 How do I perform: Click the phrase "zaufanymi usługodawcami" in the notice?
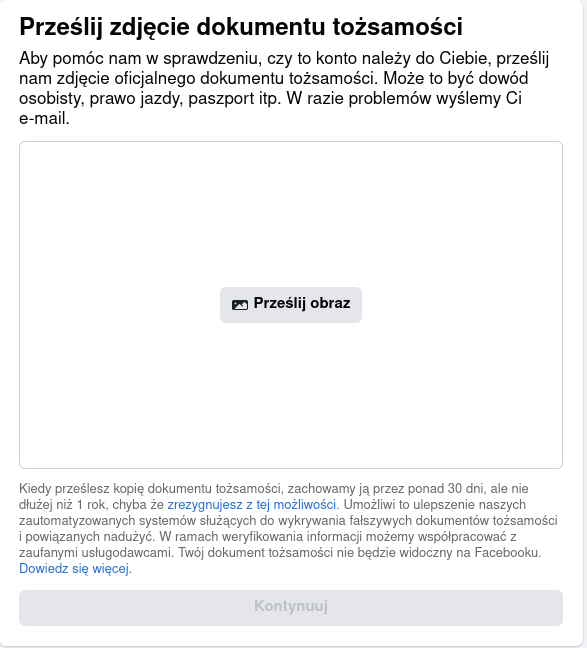pos(97,553)
